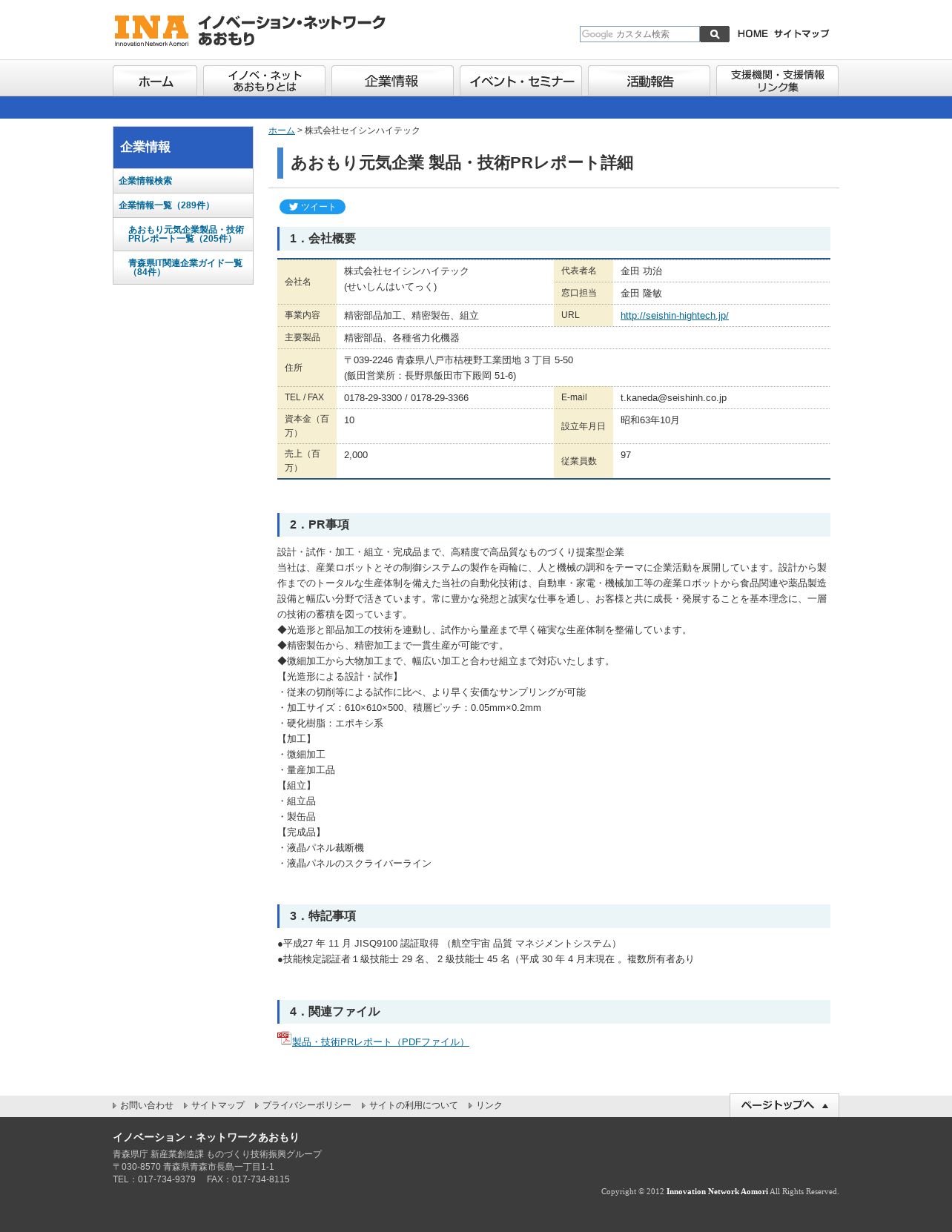Select the 活動報告 navigation tab
This screenshot has height=1232, width=952.
pyautogui.click(x=649, y=81)
